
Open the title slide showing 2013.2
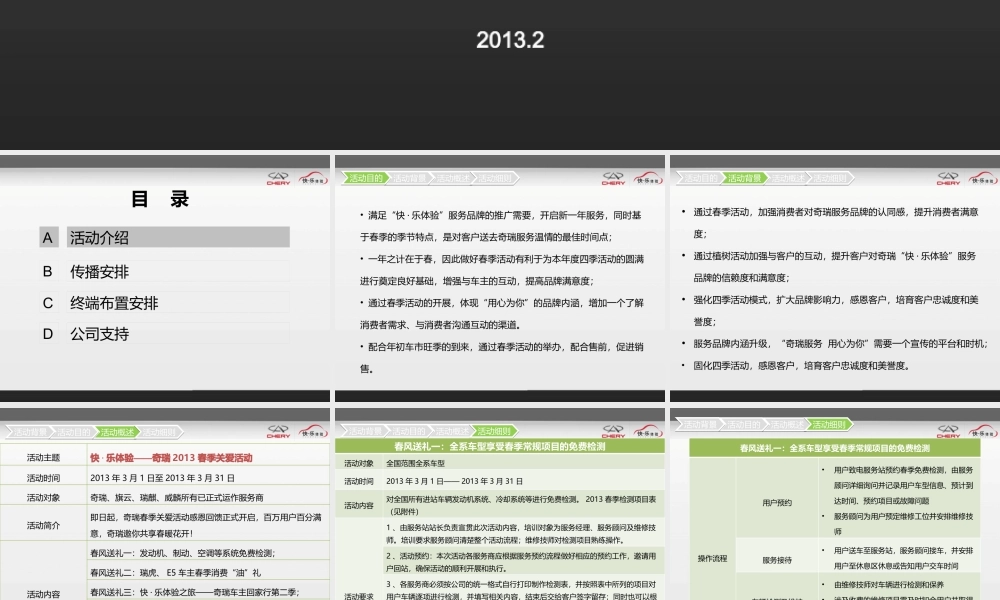pyautogui.click(x=500, y=75)
